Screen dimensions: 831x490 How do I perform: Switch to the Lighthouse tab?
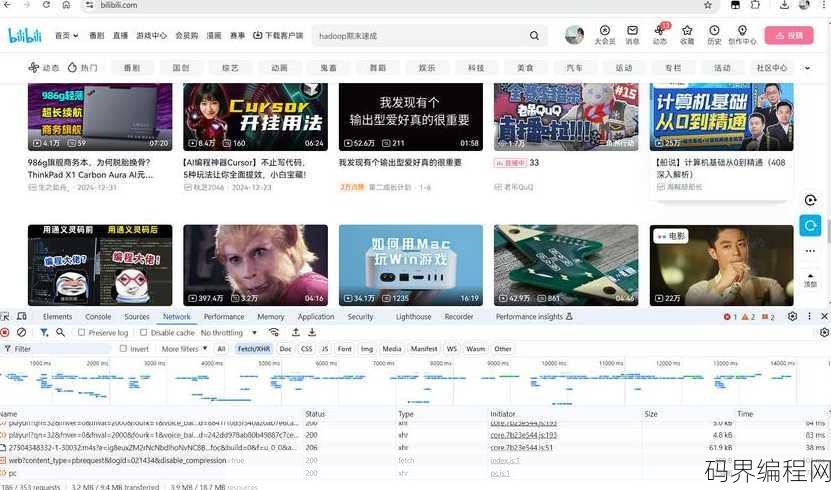[x=413, y=316]
